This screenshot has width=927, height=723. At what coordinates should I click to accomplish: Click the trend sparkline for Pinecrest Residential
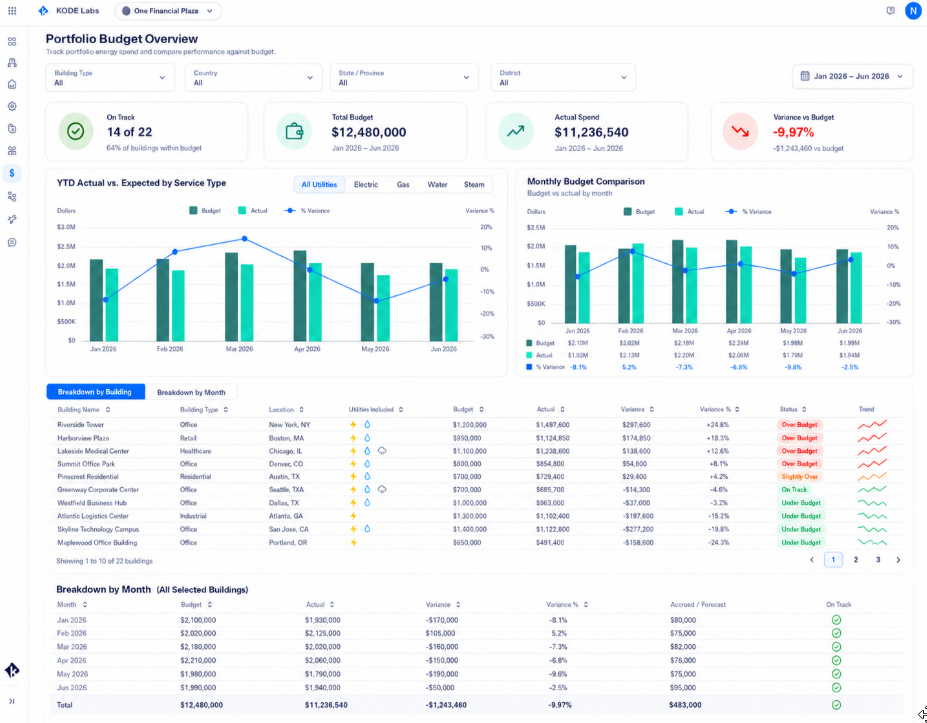click(872, 476)
